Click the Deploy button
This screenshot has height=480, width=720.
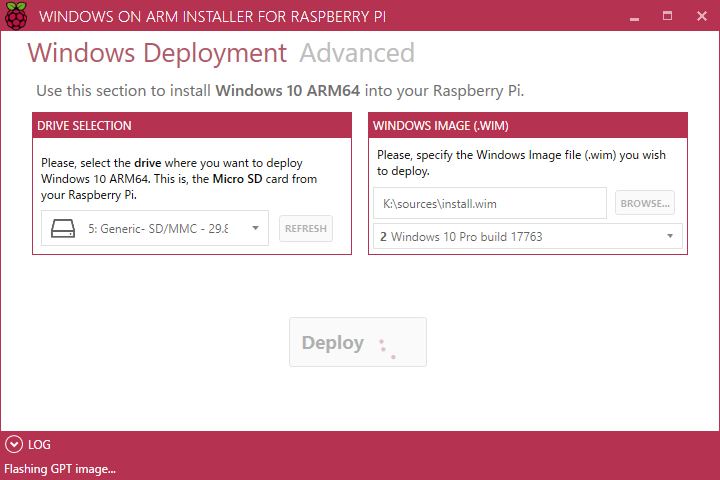(358, 342)
